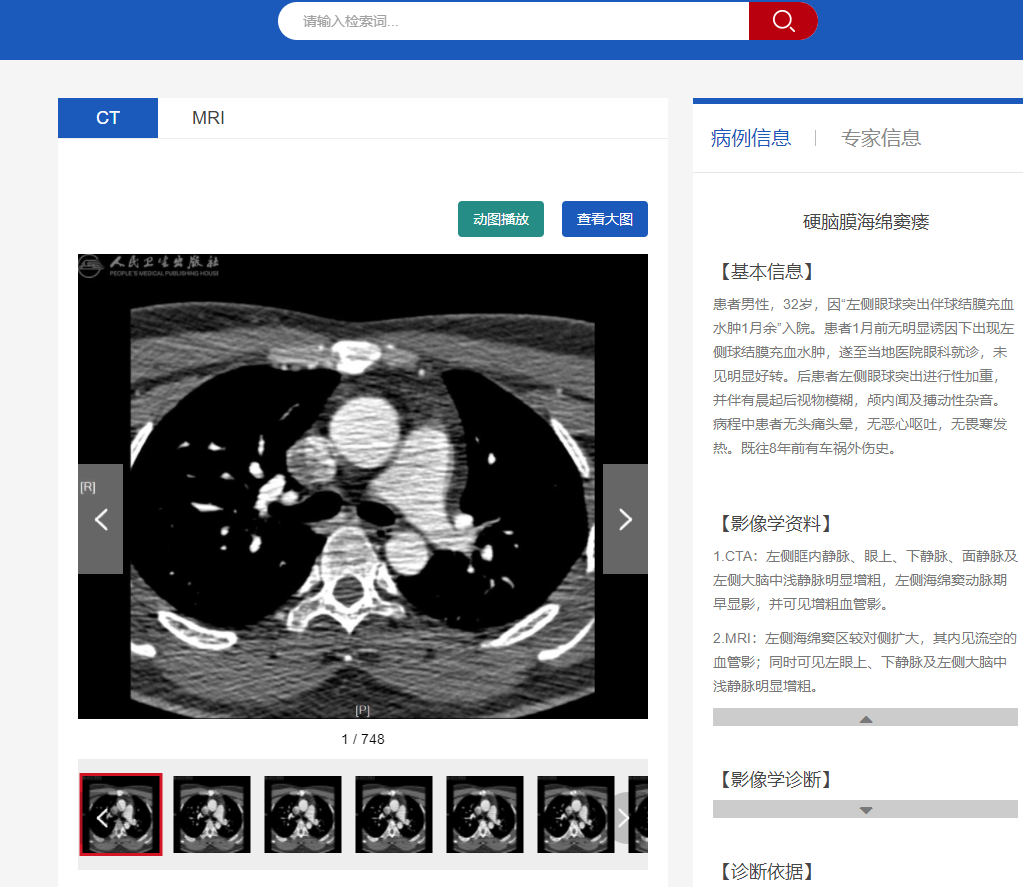Screen dimensions: 1023x887
Task: Click the 查看大图 button
Action: pos(605,219)
